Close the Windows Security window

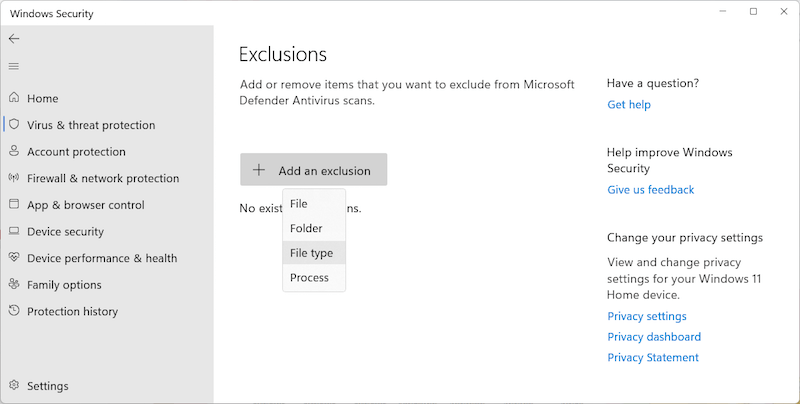click(784, 12)
